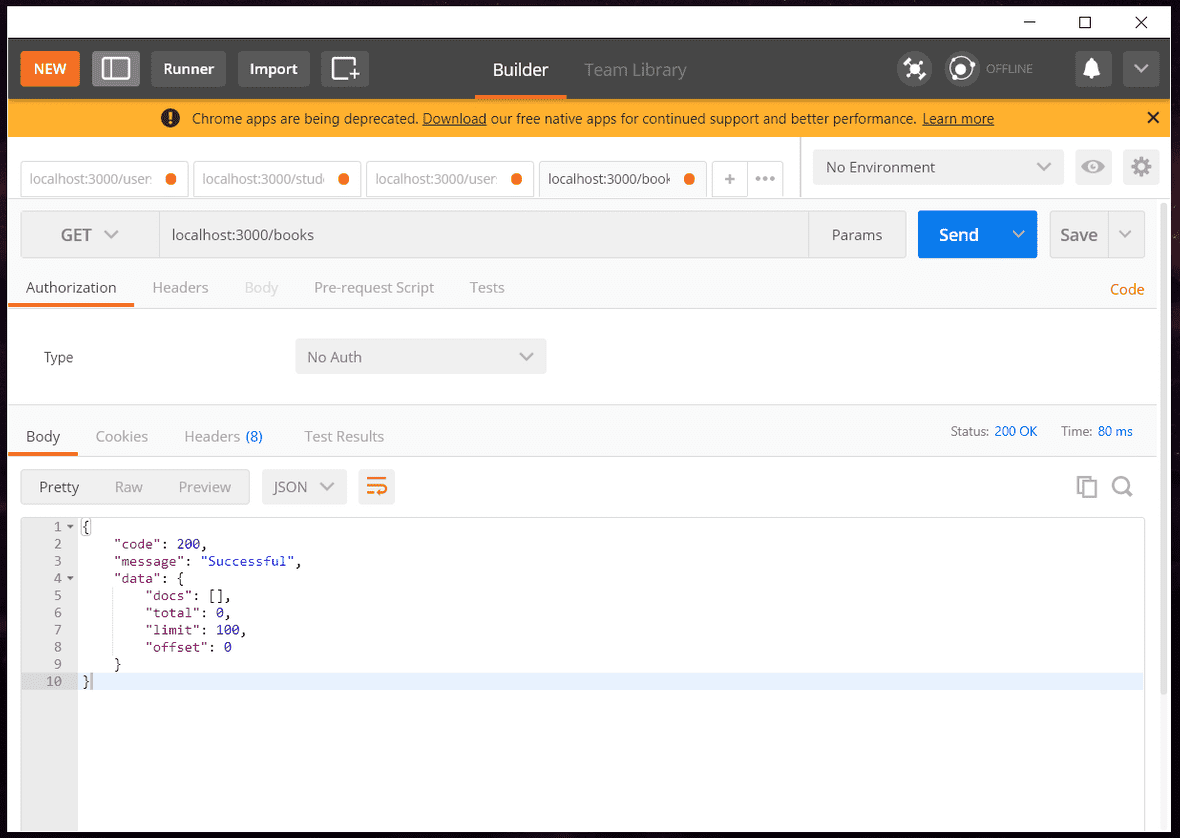
Task: Search within the response body
Action: [1122, 487]
